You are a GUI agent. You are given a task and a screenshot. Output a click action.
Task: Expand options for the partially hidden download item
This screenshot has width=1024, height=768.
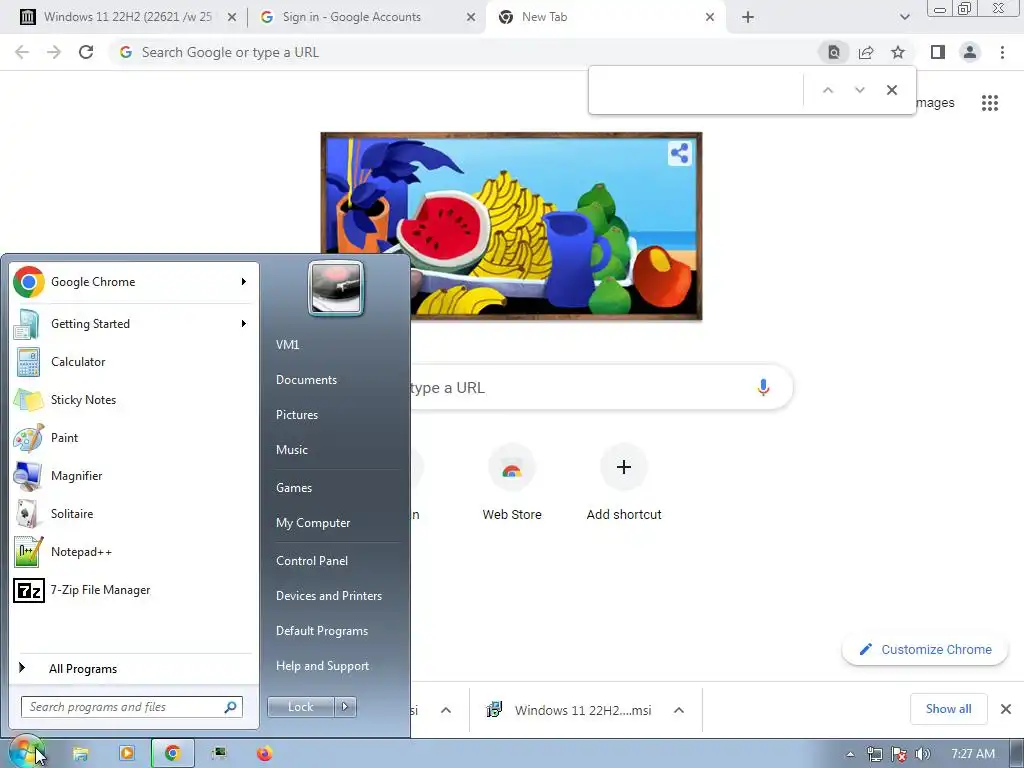446,710
